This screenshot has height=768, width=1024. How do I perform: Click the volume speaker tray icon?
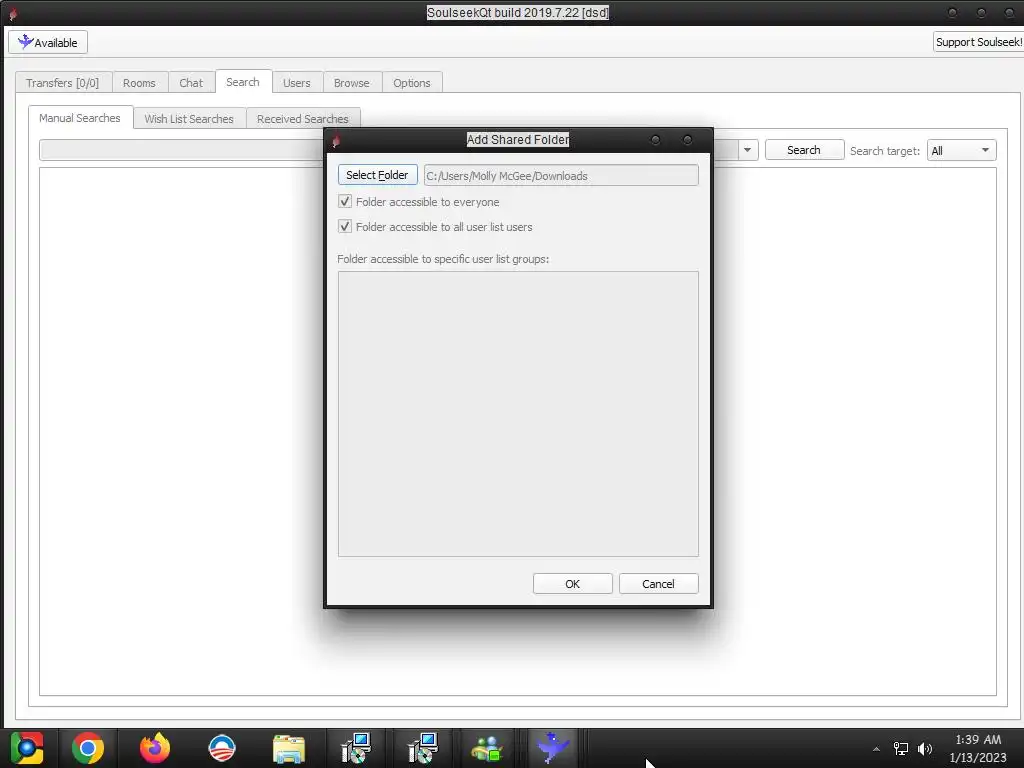pyautogui.click(x=925, y=749)
